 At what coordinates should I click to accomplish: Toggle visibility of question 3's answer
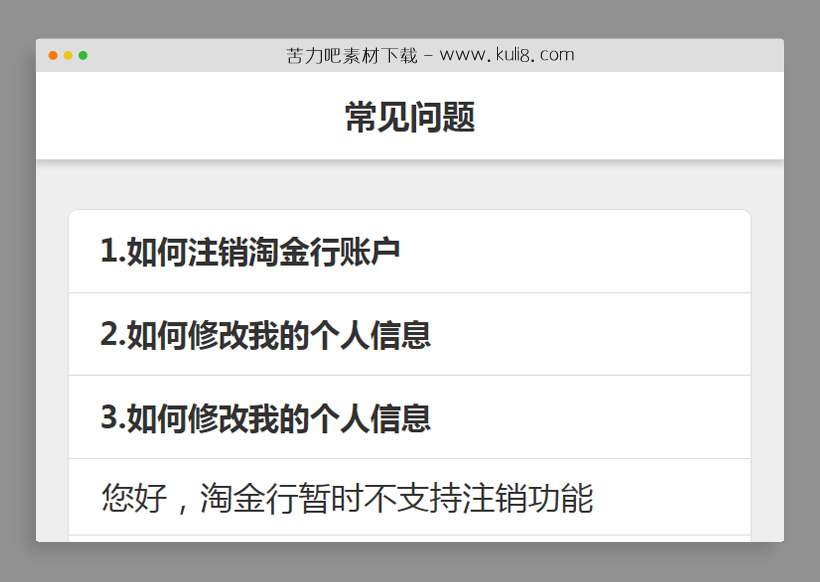point(265,418)
